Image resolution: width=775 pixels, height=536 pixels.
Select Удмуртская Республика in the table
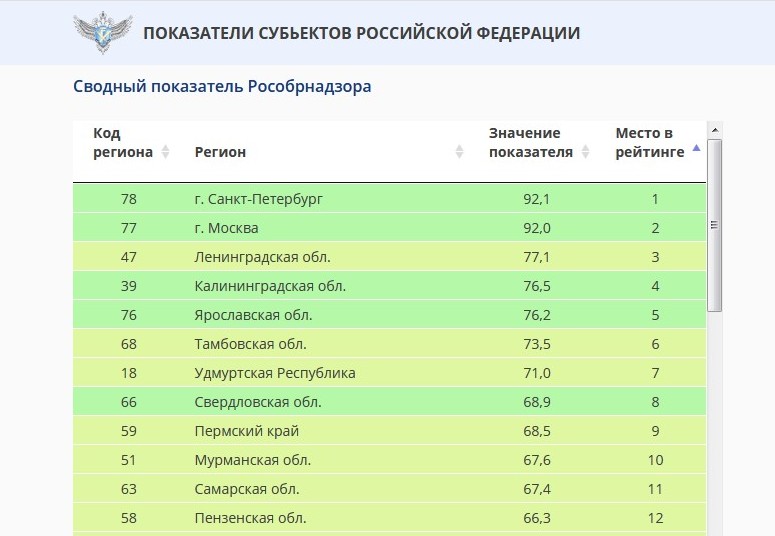(x=274, y=373)
